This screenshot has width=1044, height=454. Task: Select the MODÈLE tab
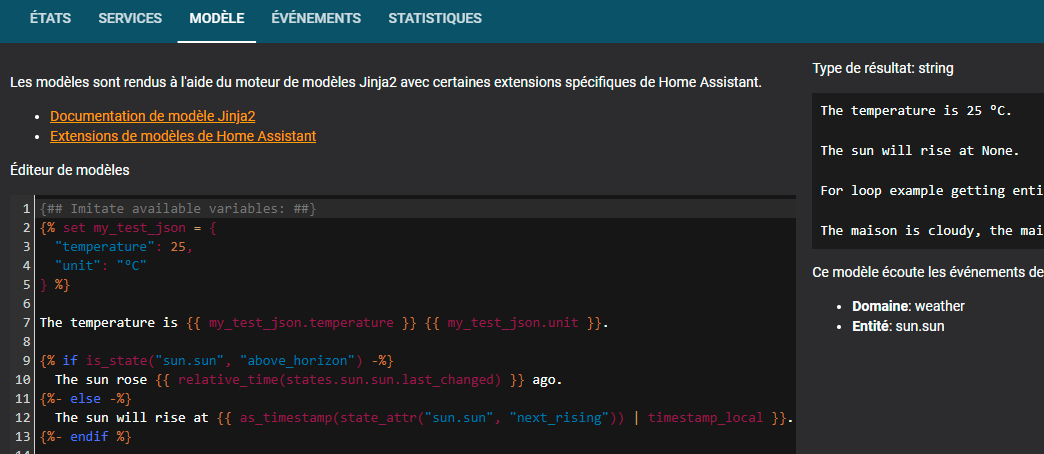(217, 18)
